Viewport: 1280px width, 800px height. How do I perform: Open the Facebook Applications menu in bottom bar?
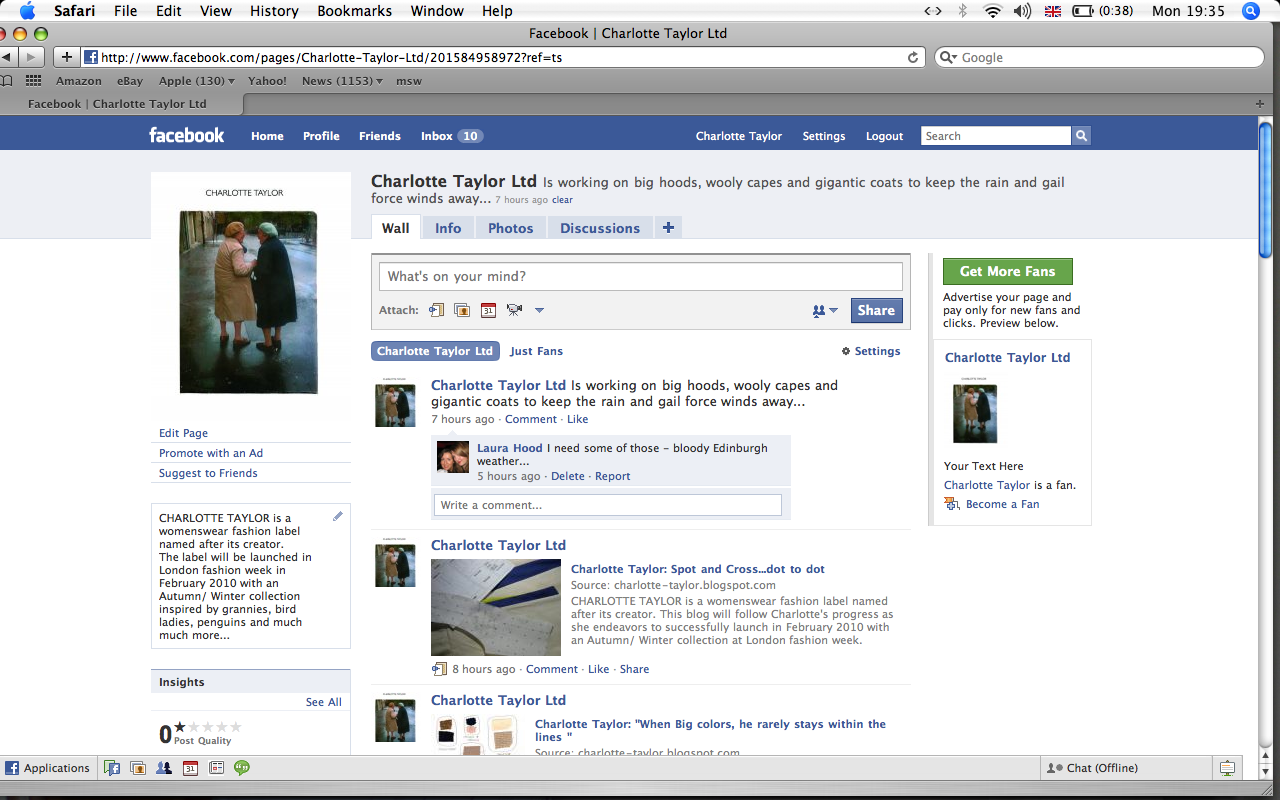click(48, 768)
